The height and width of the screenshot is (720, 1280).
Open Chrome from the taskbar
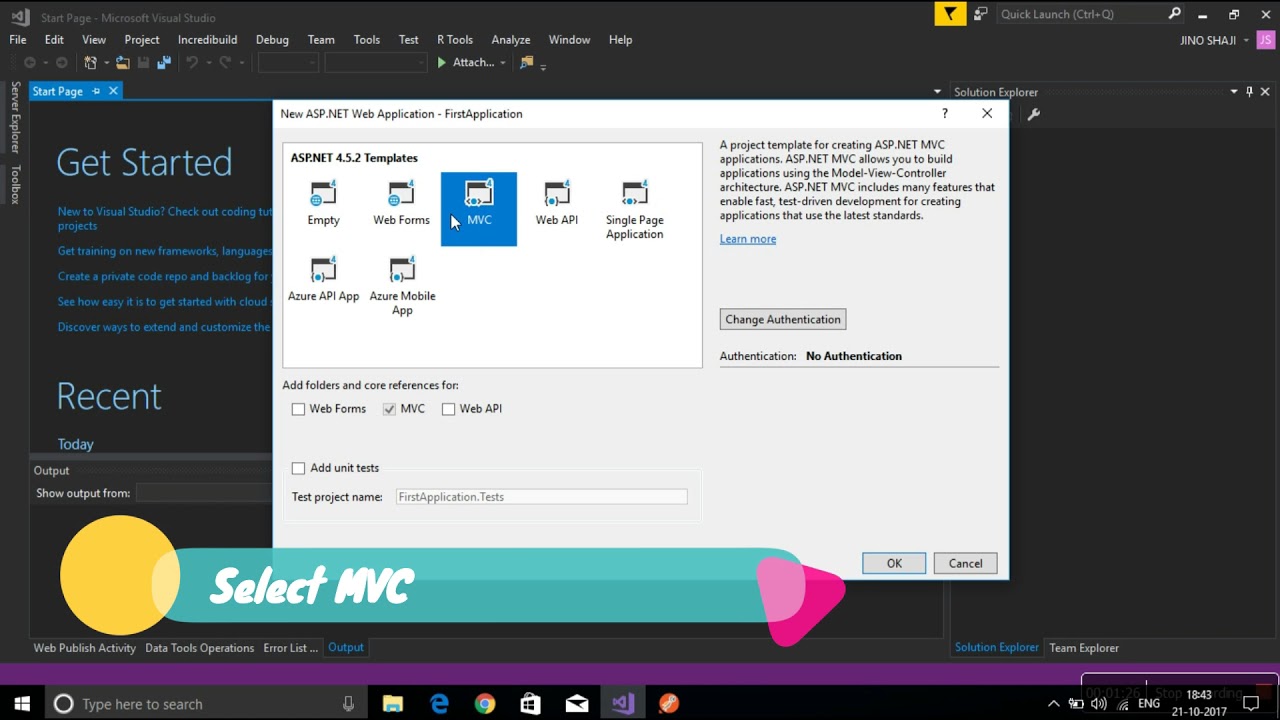pyautogui.click(x=485, y=704)
